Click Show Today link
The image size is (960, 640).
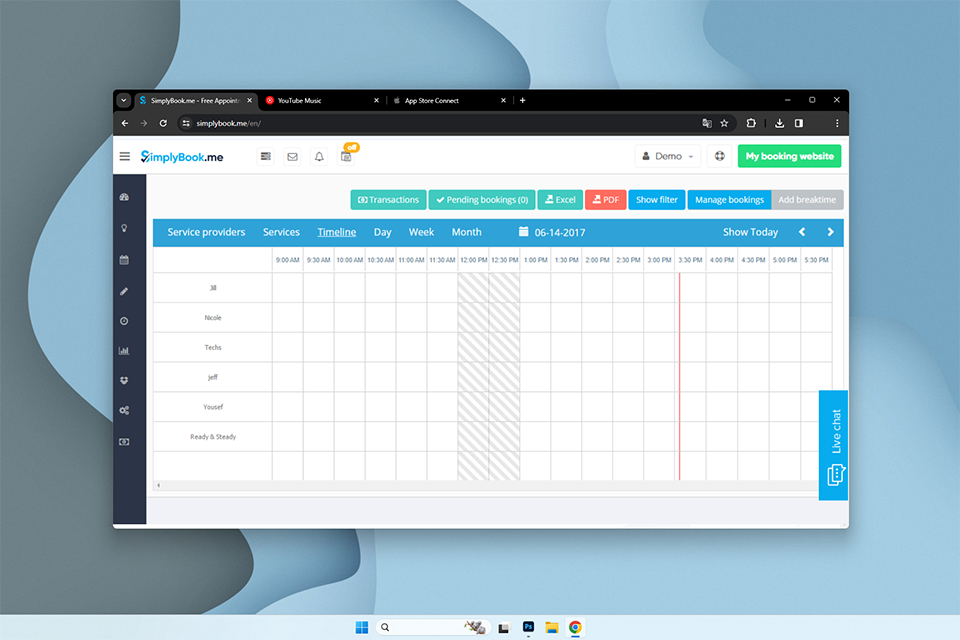750,232
